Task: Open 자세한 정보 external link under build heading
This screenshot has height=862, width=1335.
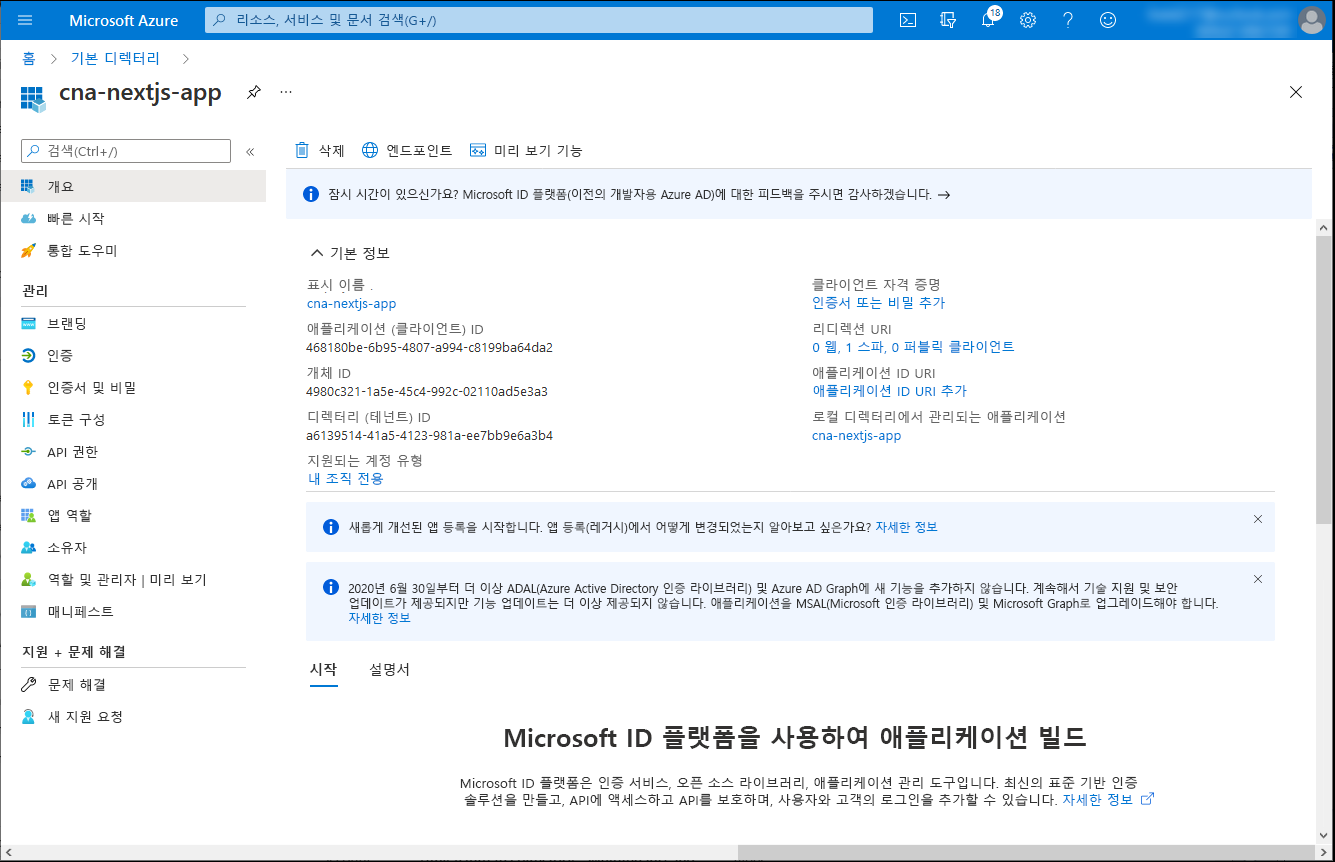Action: tap(1108, 799)
